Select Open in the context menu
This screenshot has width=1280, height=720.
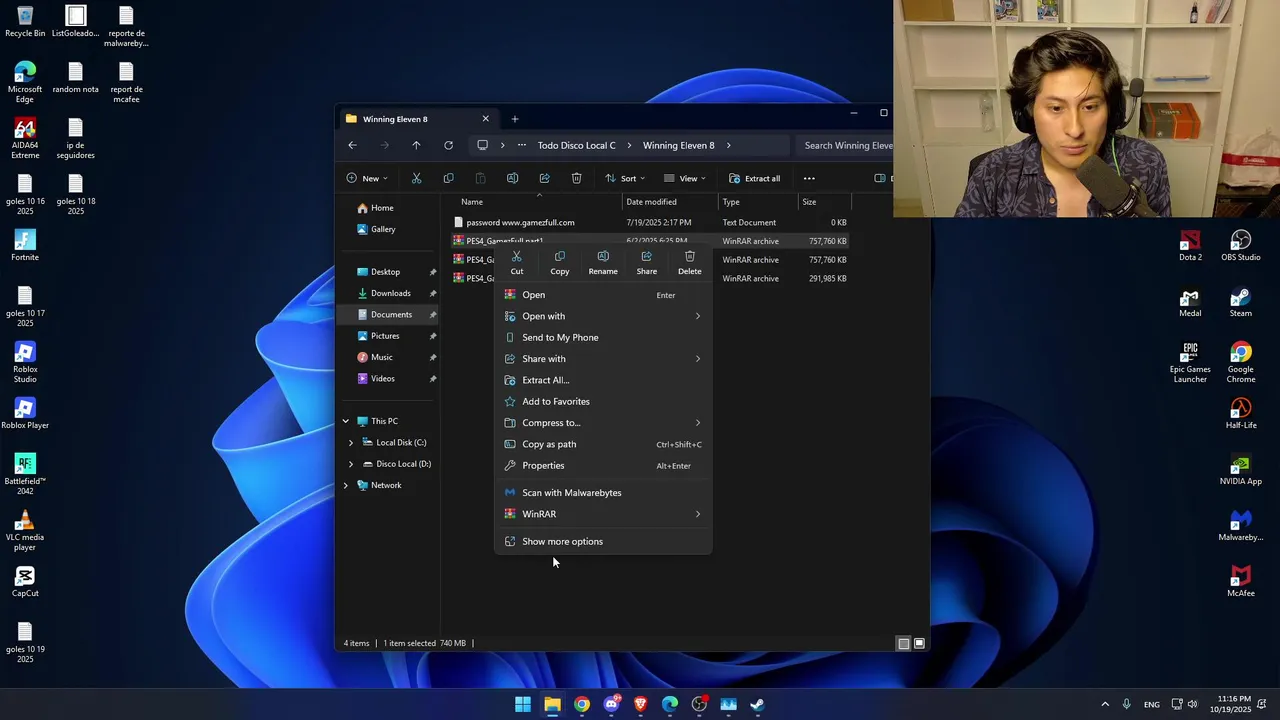pos(603,295)
